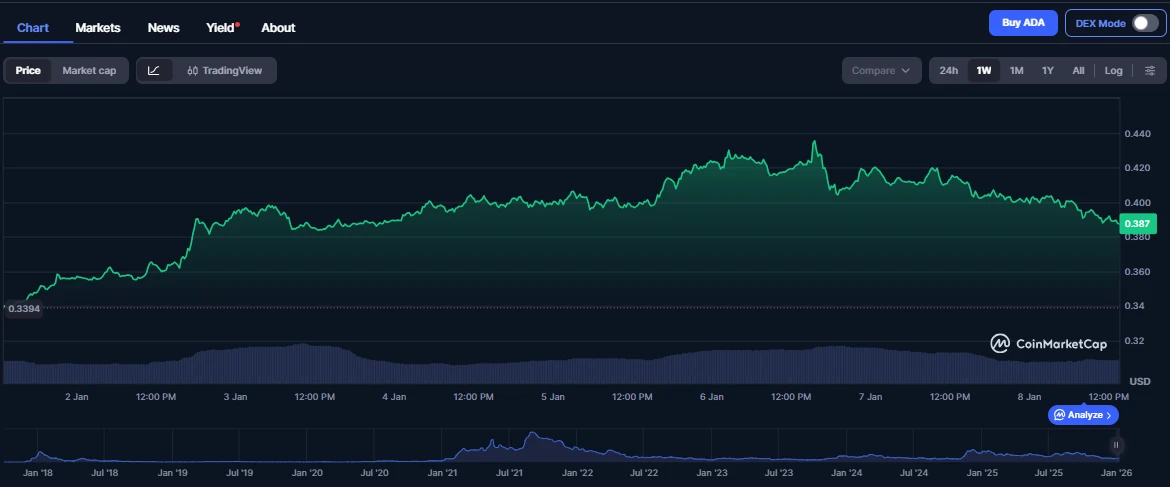This screenshot has width=1170, height=487.
Task: Click the CoinMarketCap watermark logo
Action: (1048, 343)
